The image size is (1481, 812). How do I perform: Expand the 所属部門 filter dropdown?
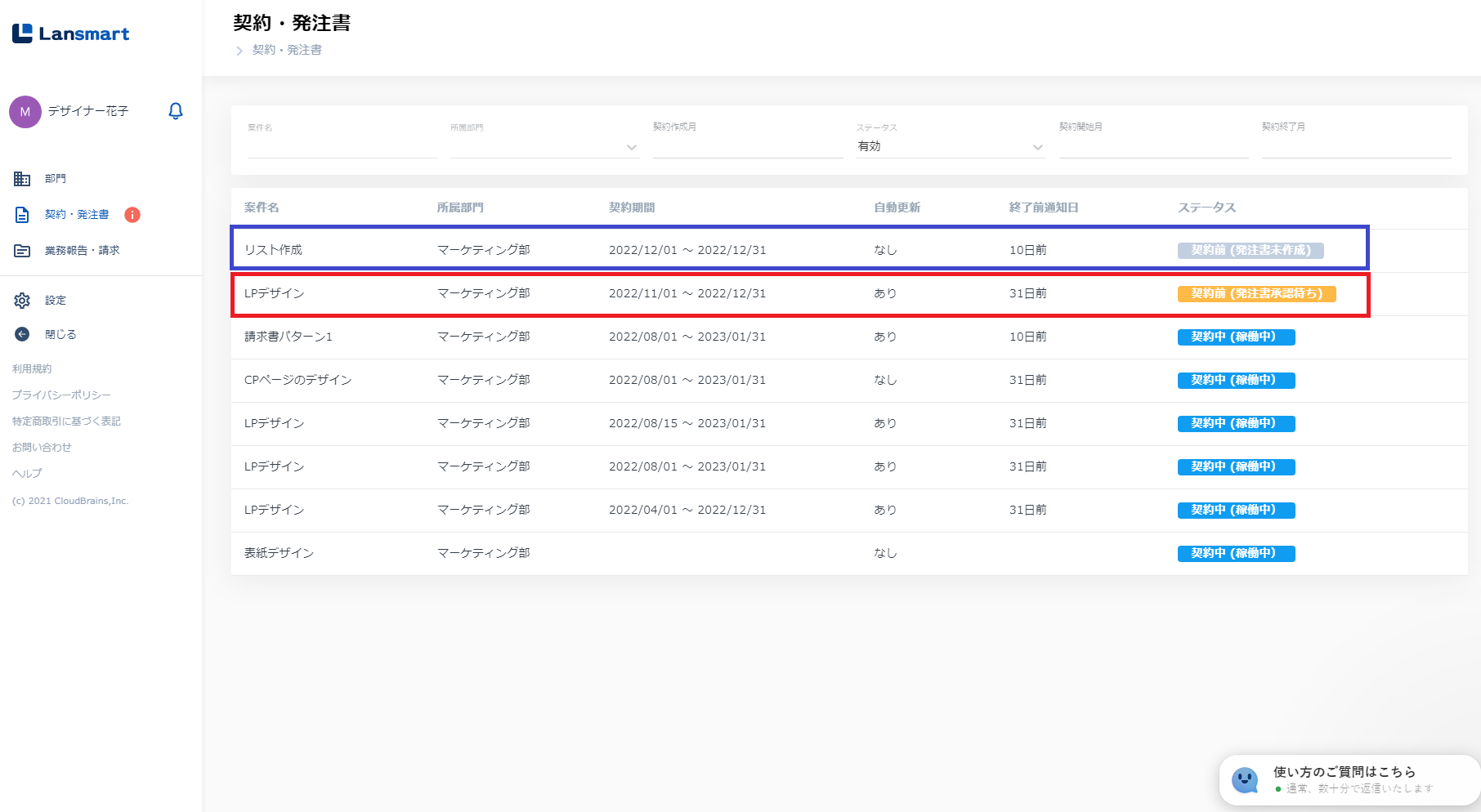tap(631, 147)
